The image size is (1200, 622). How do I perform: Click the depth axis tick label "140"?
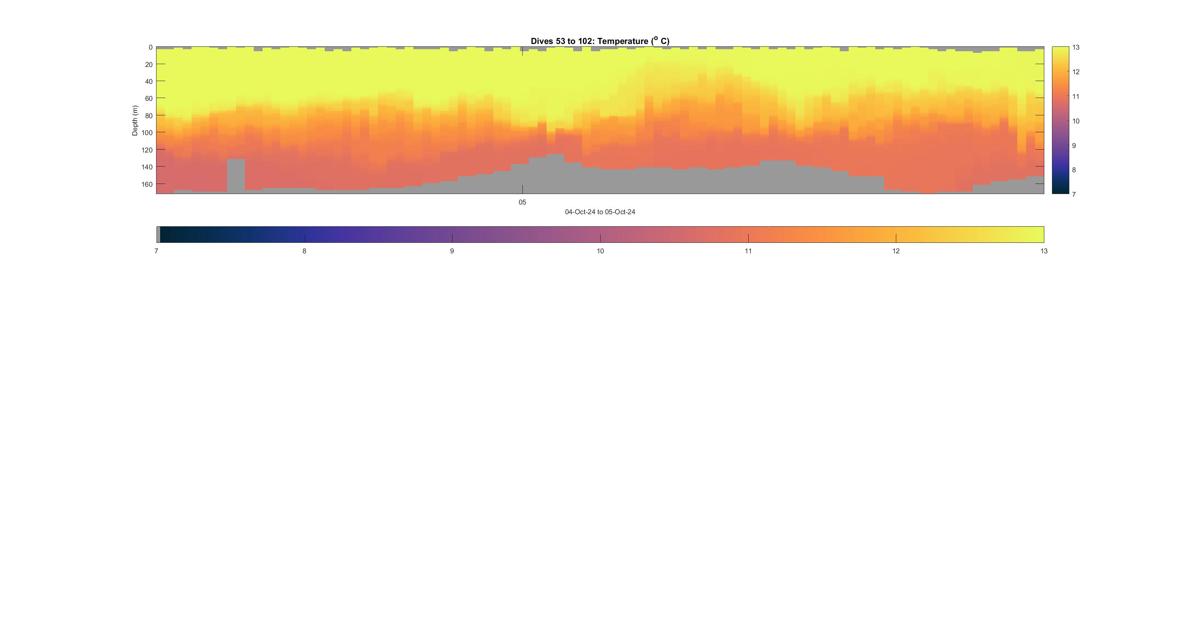146,167
